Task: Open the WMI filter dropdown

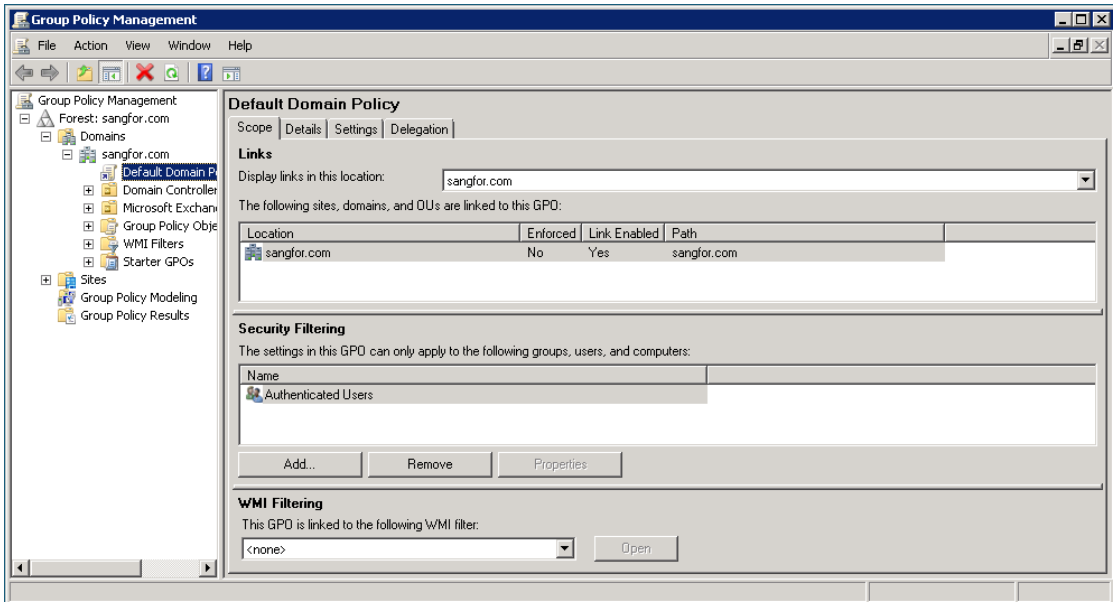Action: click(565, 548)
